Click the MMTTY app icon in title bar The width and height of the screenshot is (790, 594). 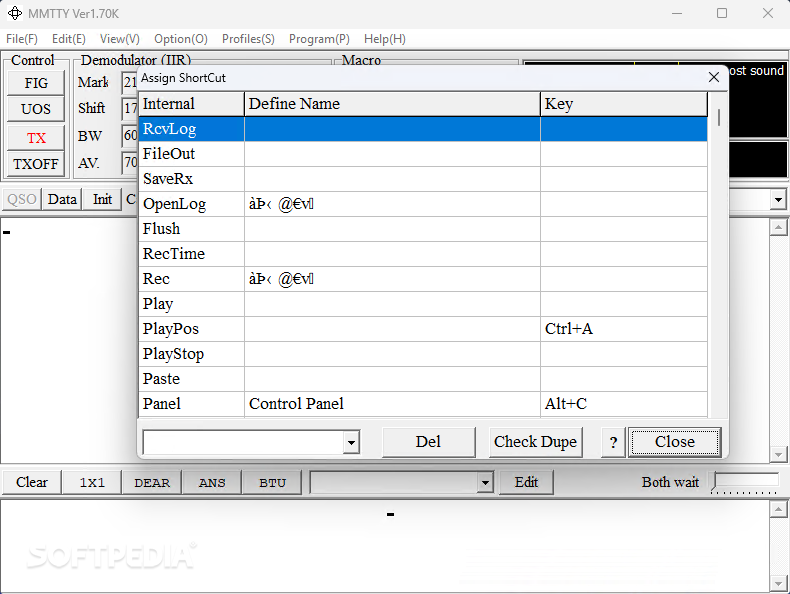pyautogui.click(x=15, y=13)
